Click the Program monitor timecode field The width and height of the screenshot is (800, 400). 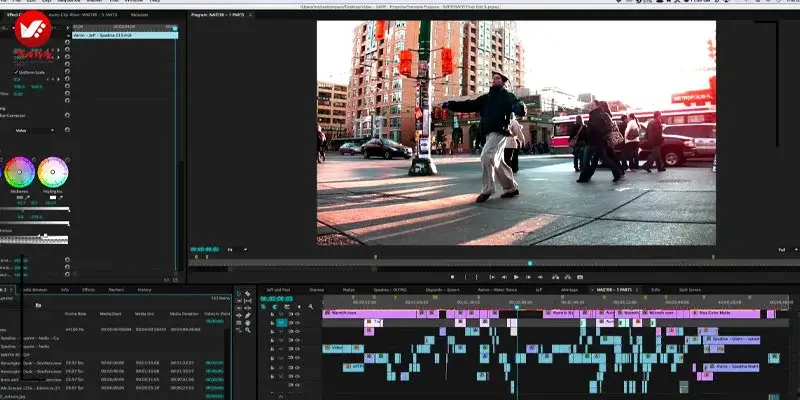pos(205,249)
